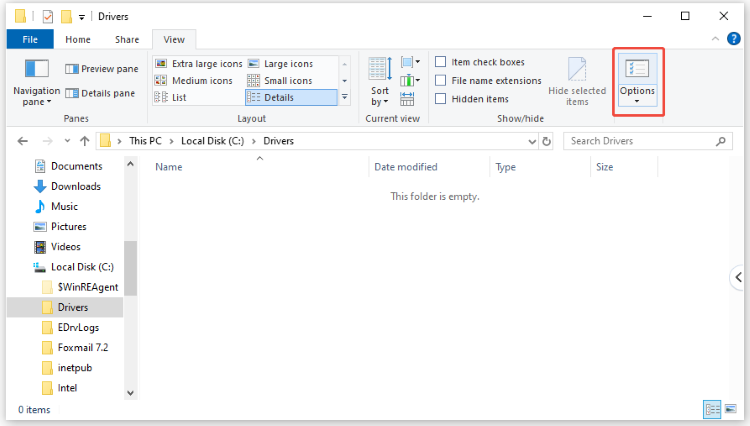
Task: Toggle the Details pane
Action: click(100, 93)
